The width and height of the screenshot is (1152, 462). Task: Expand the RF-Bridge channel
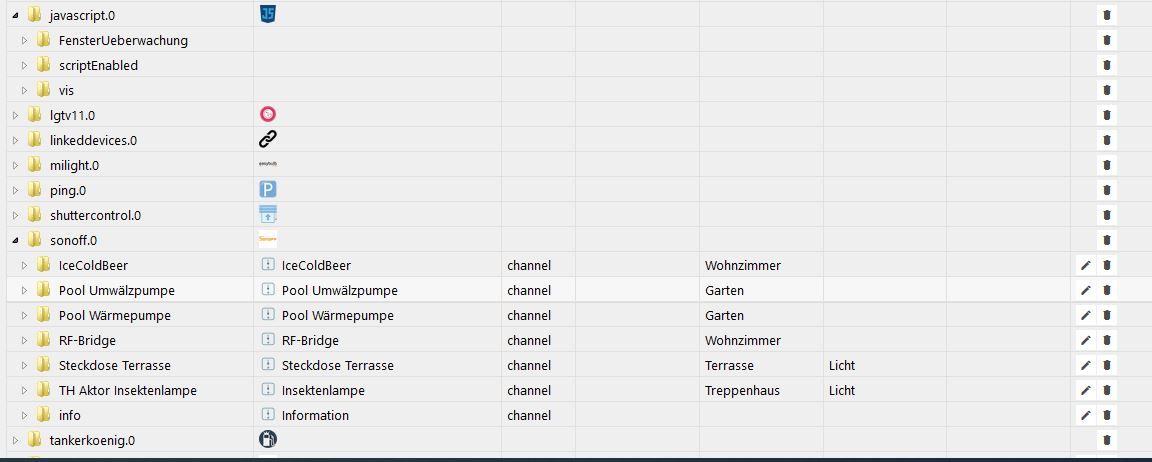(25, 340)
